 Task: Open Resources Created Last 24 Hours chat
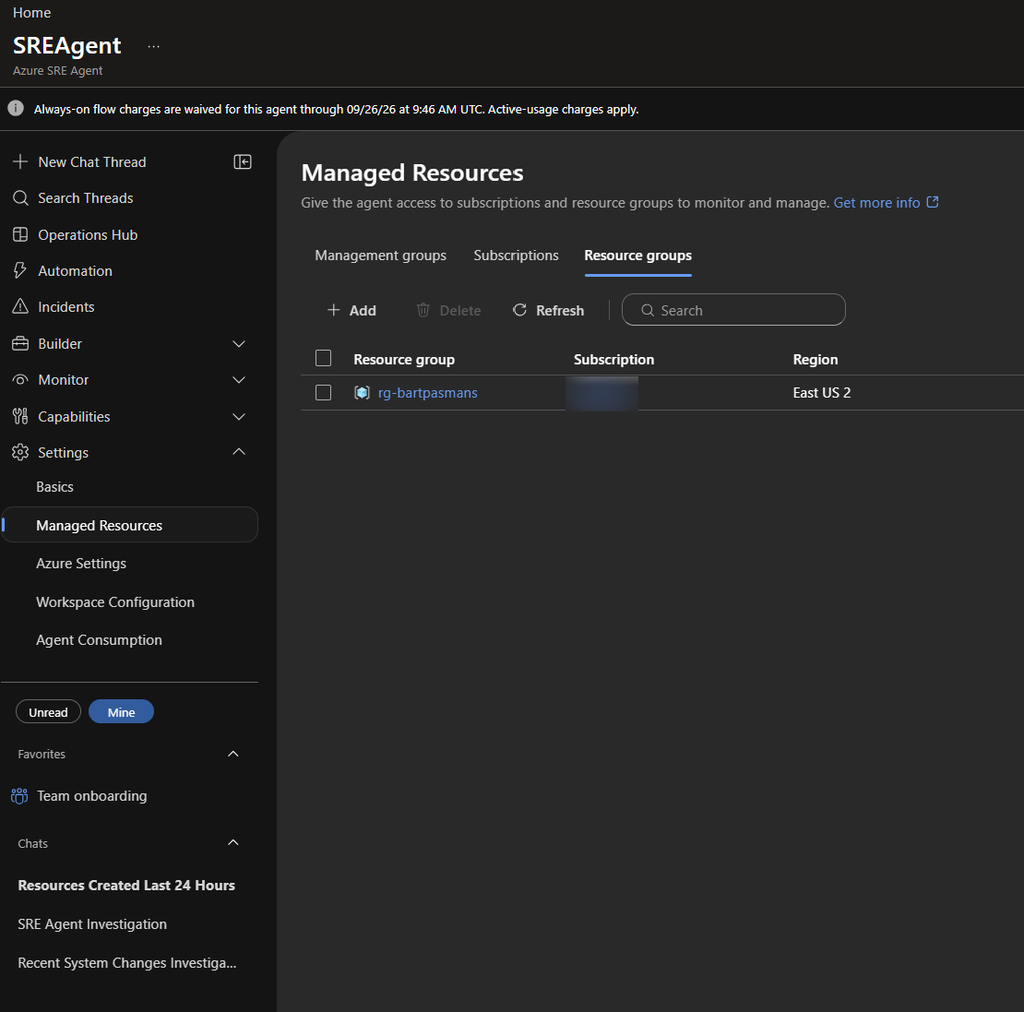(x=126, y=885)
